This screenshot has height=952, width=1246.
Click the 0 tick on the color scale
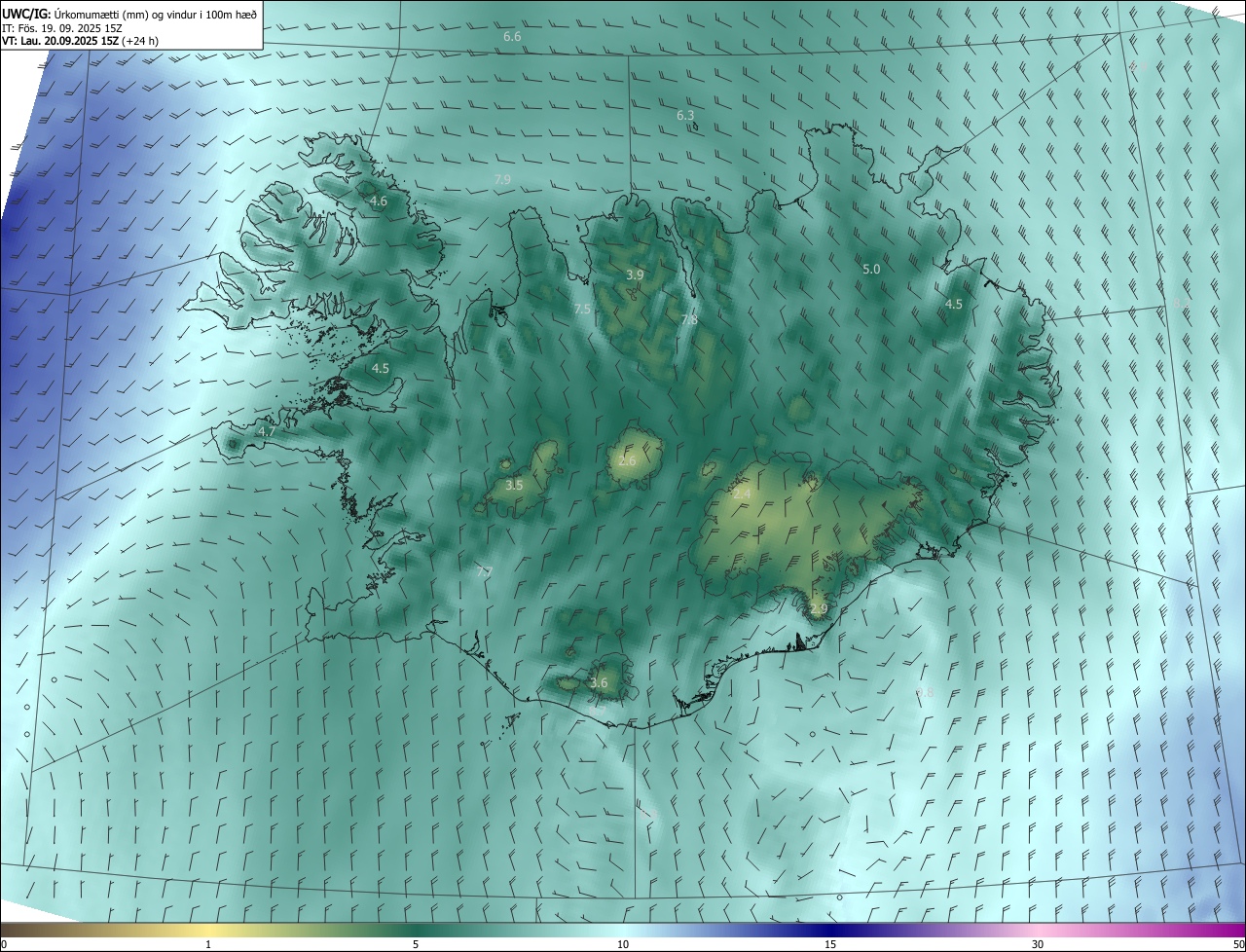pos(4,944)
